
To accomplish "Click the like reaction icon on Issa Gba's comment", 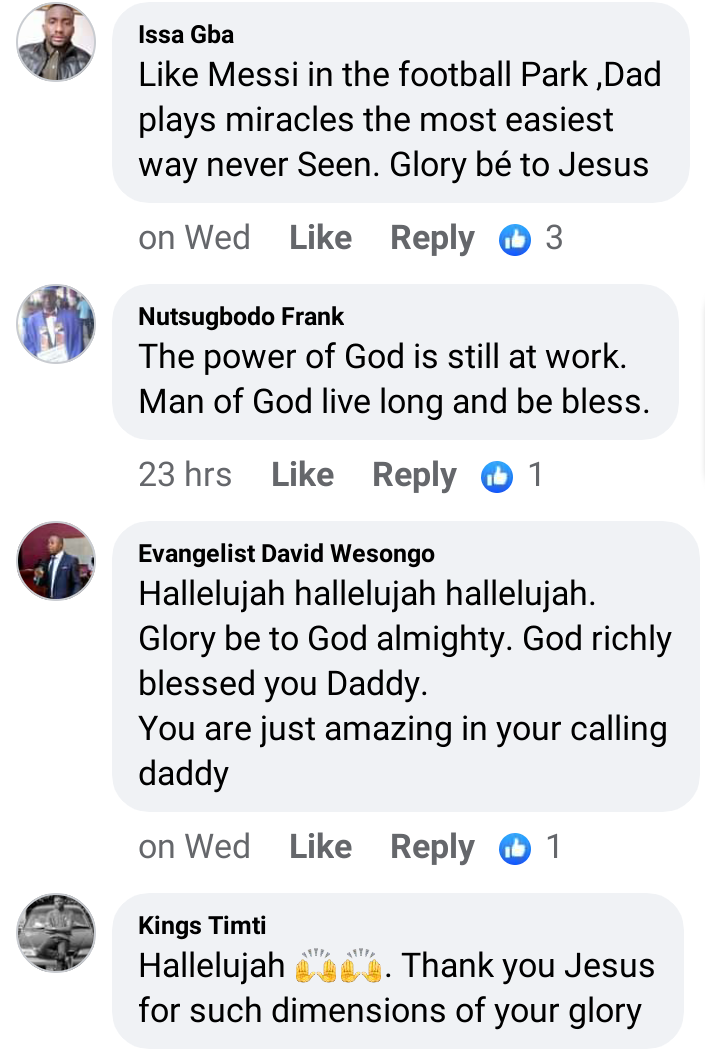I will coord(515,239).
